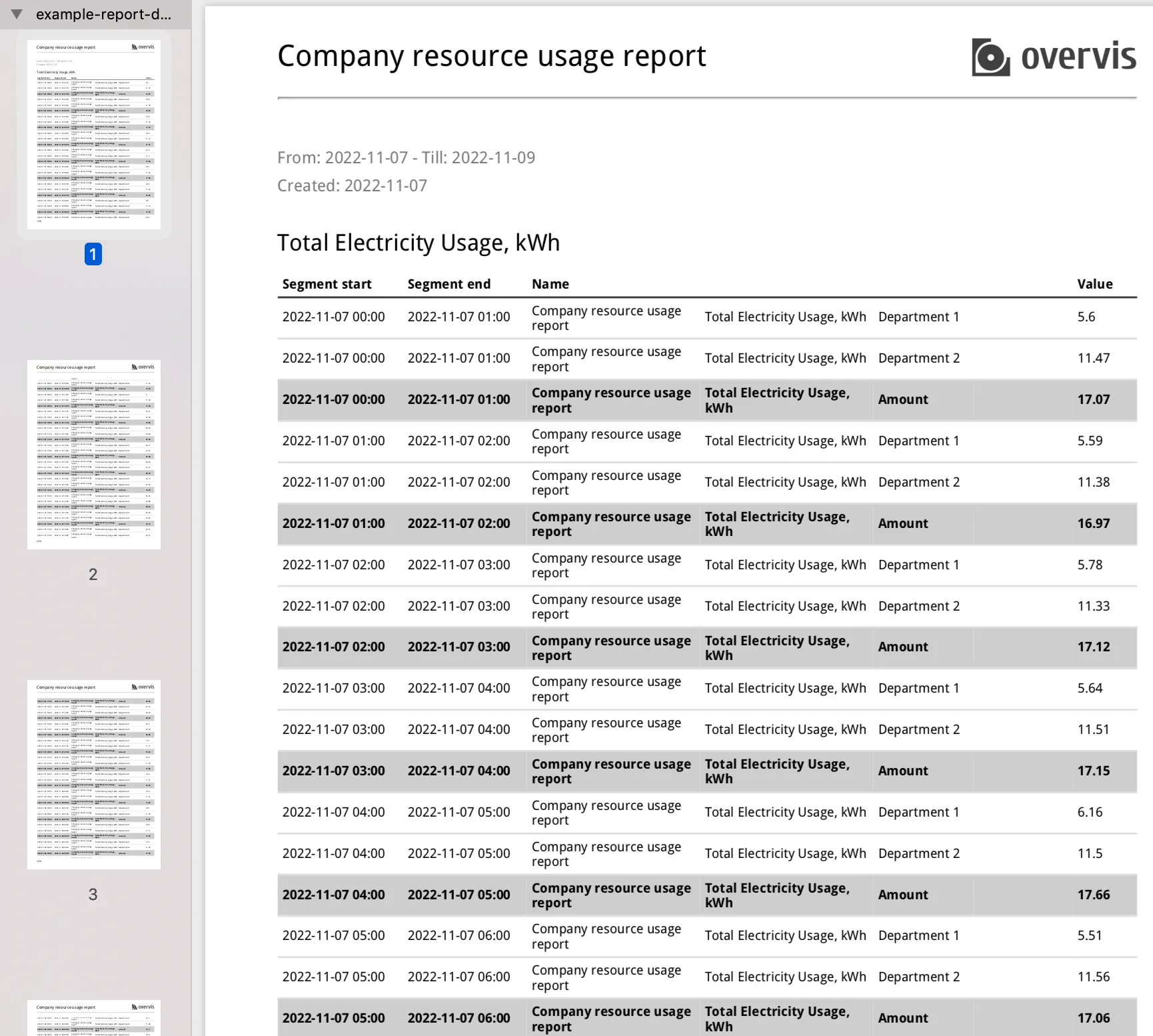This screenshot has height=1036, width=1153.
Task: Open page 2 thumbnail in sidebar
Action: point(94,455)
